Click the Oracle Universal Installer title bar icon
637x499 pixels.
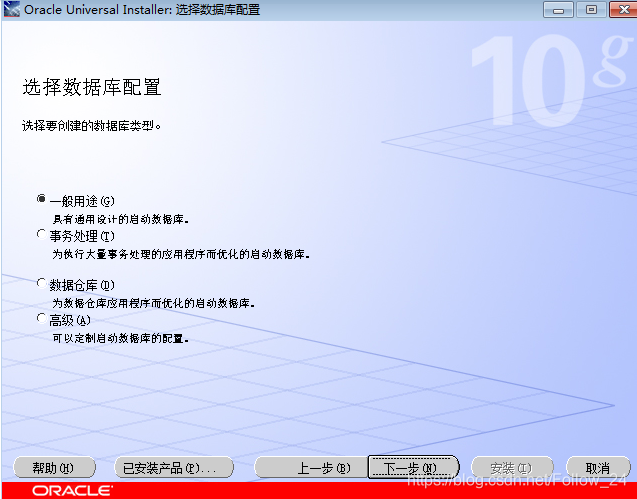[11, 9]
